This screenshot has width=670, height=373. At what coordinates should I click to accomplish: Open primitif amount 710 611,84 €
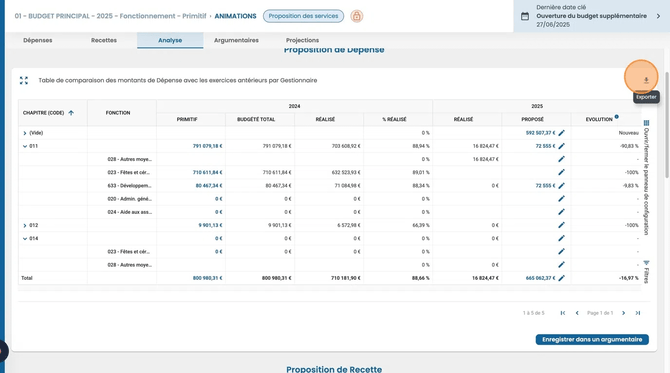[x=207, y=173]
